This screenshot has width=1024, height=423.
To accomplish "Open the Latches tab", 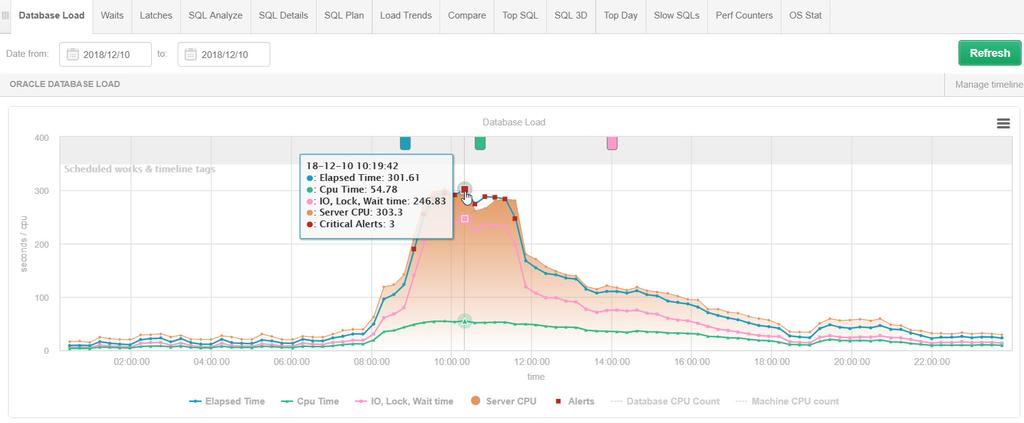I will (x=156, y=15).
